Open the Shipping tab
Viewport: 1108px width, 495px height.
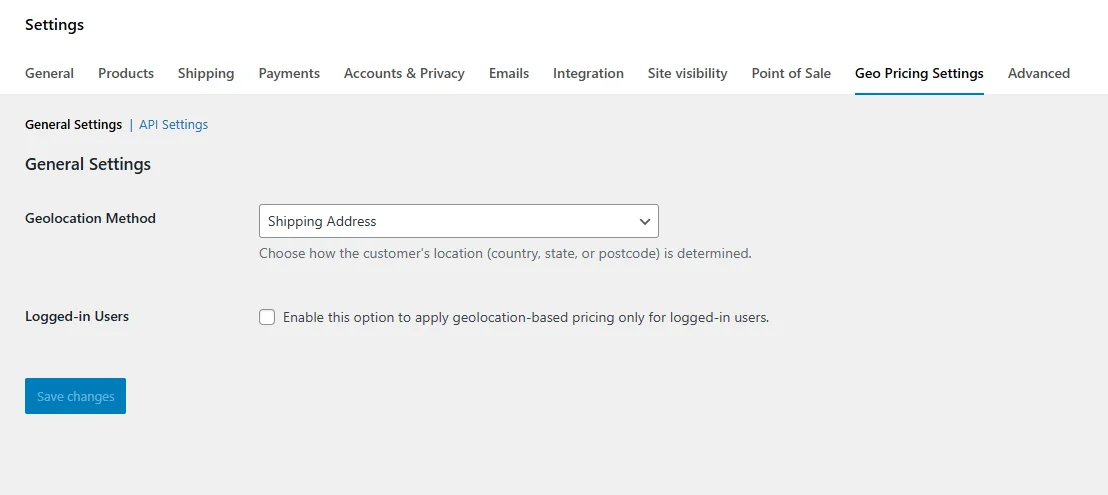(206, 73)
